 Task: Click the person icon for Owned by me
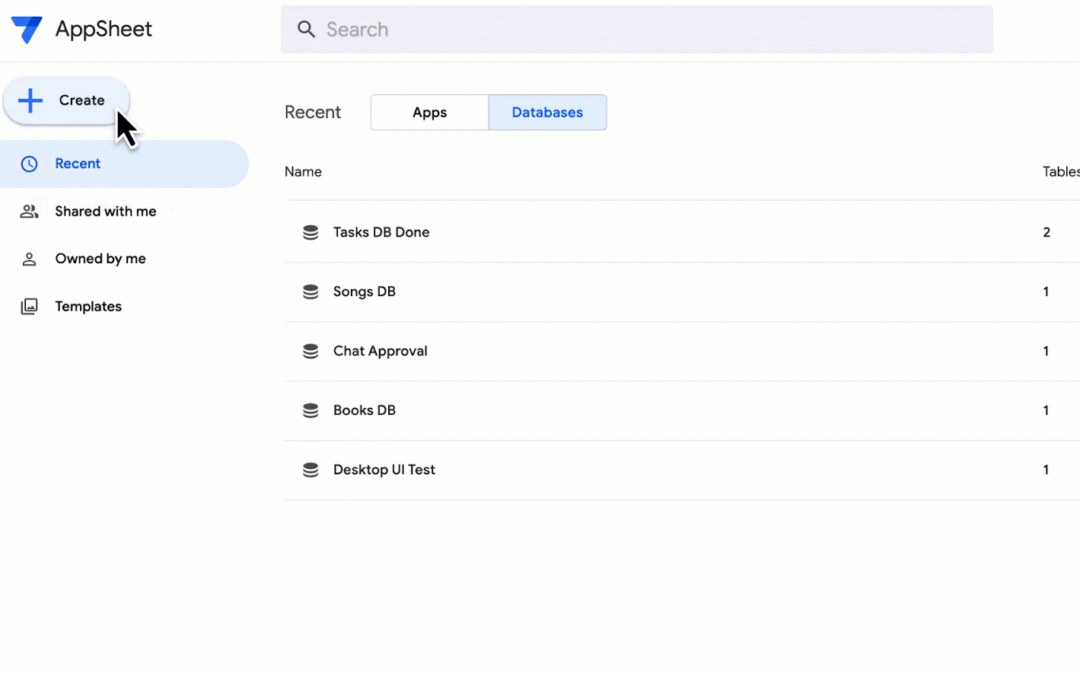tap(29, 259)
